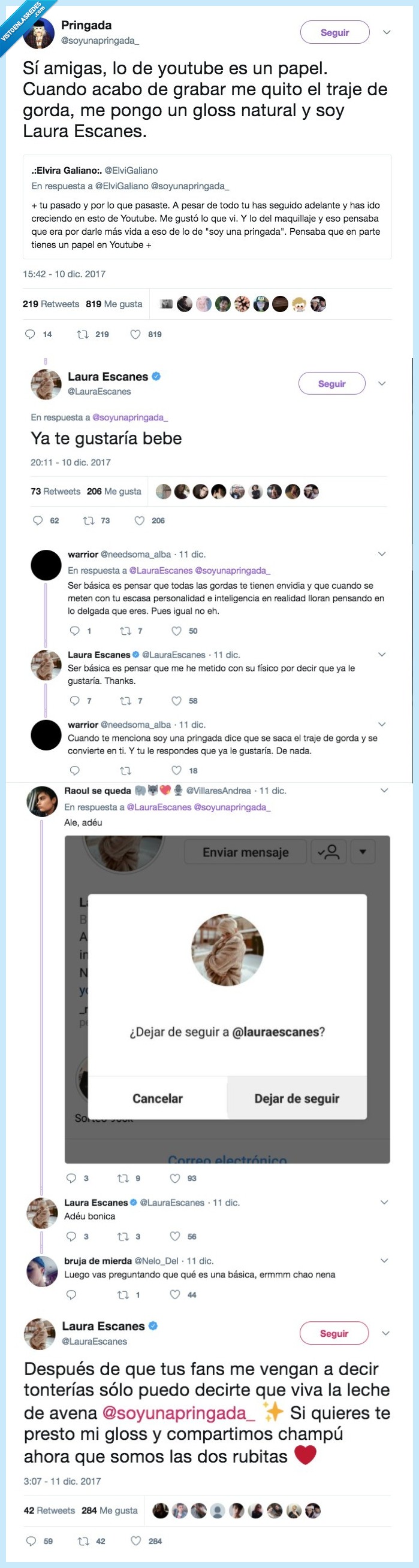Open the quoted tweet from Elvira Galiano

pos(207,207)
